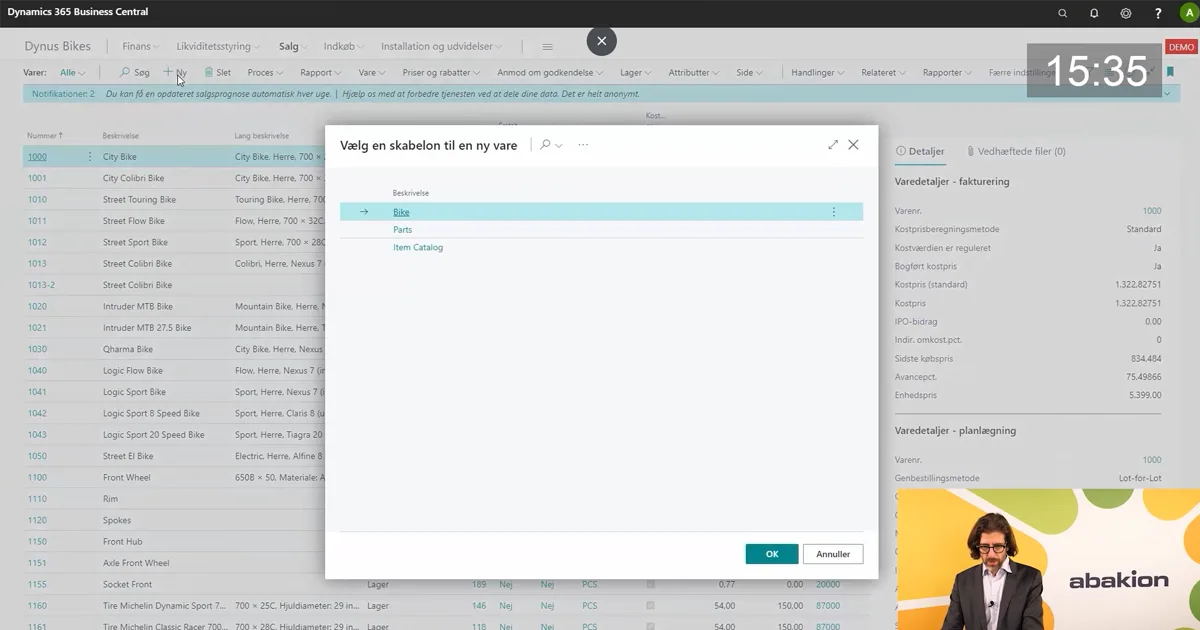The image size is (1200, 630).
Task: Expand the Lager action menu
Action: [636, 72]
